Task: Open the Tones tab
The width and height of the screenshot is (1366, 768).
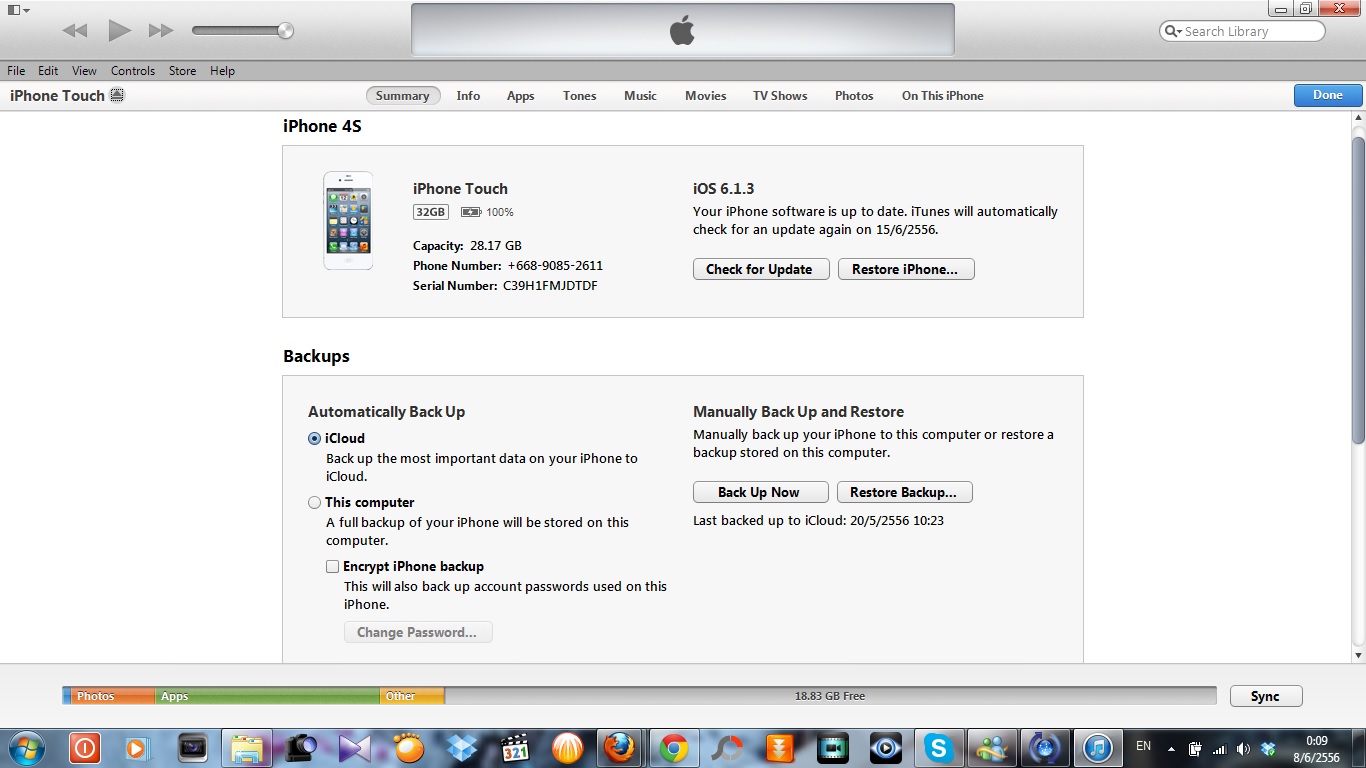Action: [580, 96]
